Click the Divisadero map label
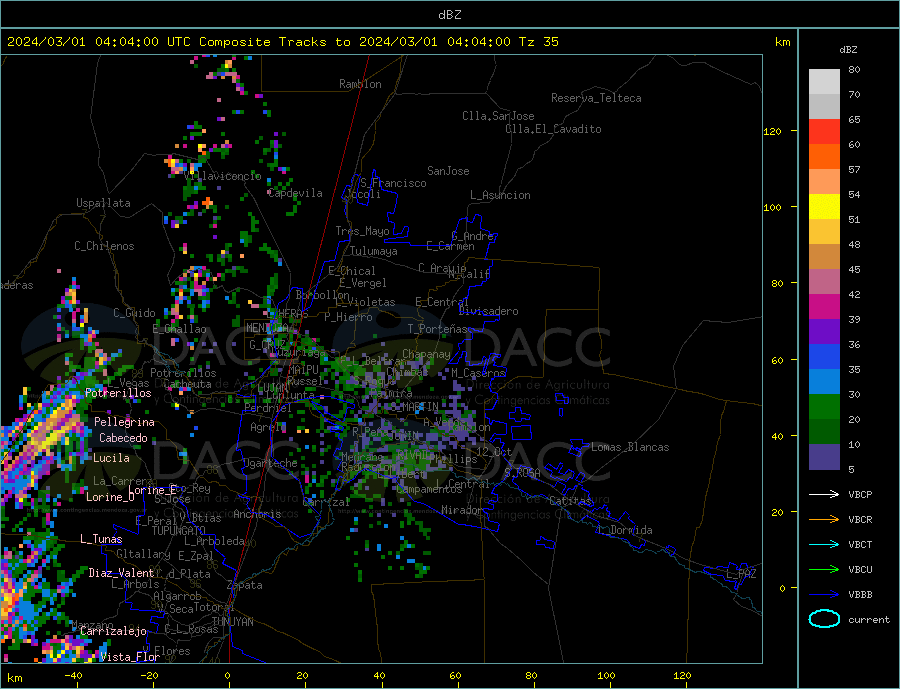900x689 pixels. tap(488, 311)
